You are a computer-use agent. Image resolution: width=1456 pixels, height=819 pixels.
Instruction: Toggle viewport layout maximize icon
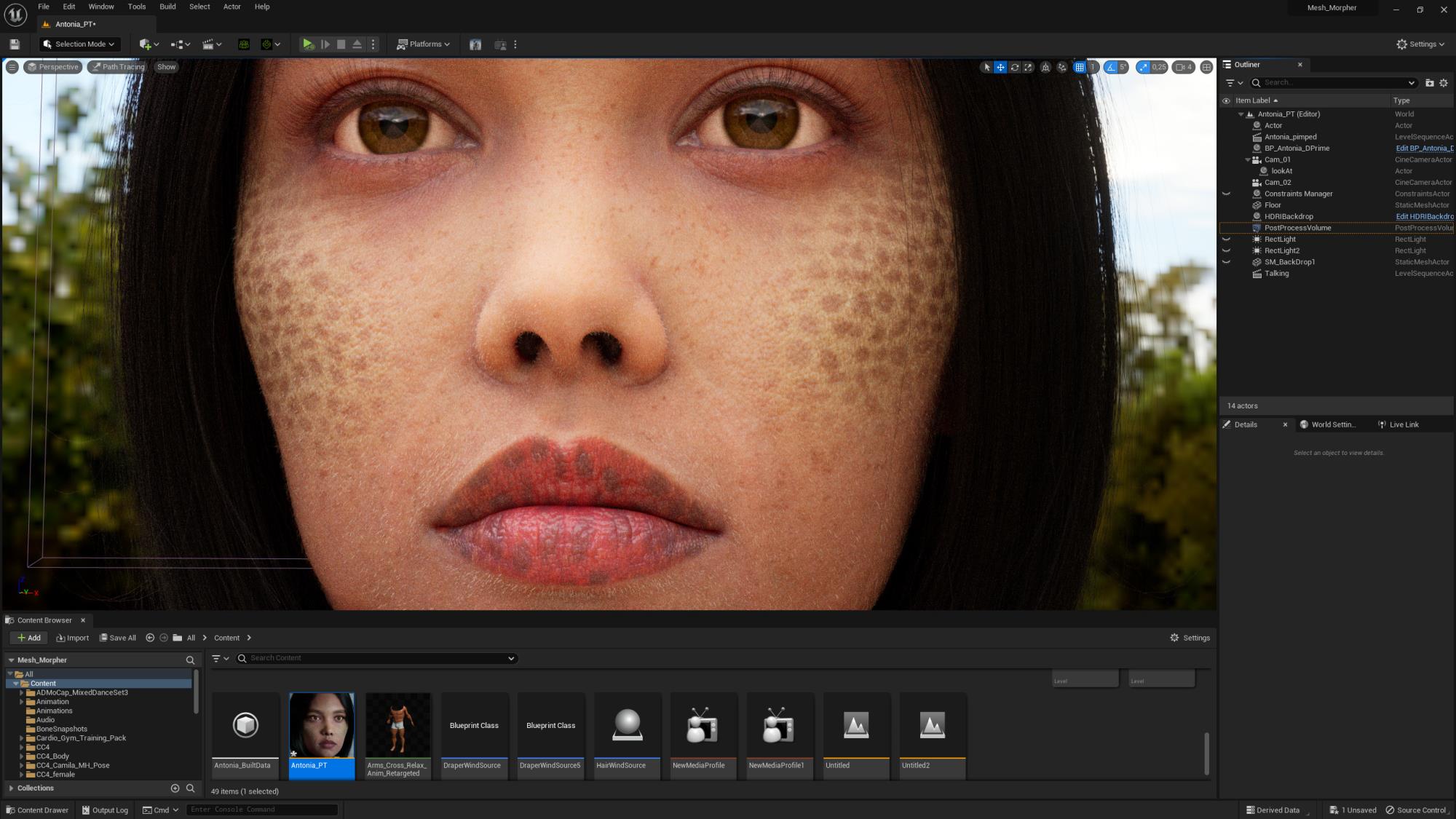(1206, 67)
